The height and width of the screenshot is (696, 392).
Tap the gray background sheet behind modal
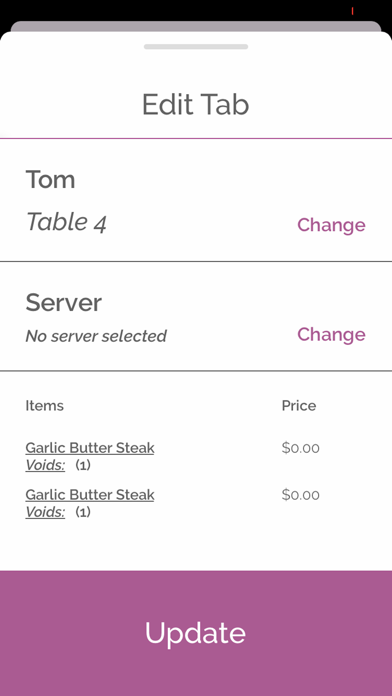click(x=196, y=26)
